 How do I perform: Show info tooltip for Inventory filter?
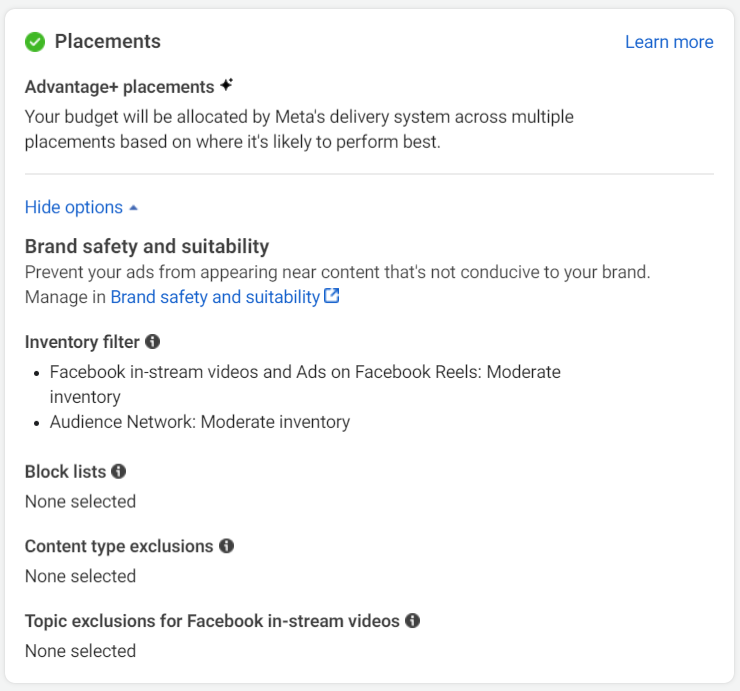pos(152,341)
